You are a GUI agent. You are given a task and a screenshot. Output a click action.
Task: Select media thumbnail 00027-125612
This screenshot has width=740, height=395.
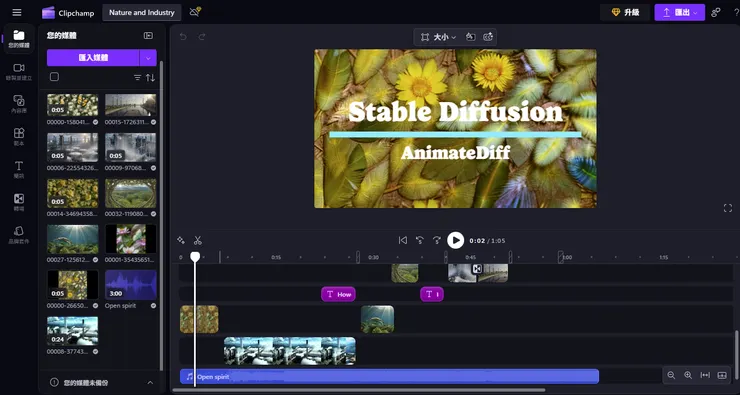[x=73, y=239]
